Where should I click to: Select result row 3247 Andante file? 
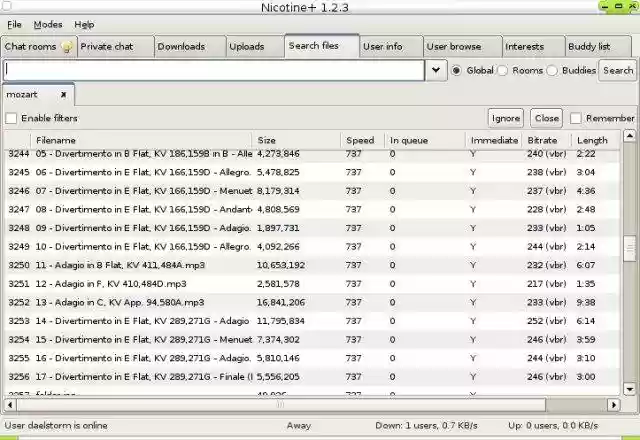click(x=312, y=209)
